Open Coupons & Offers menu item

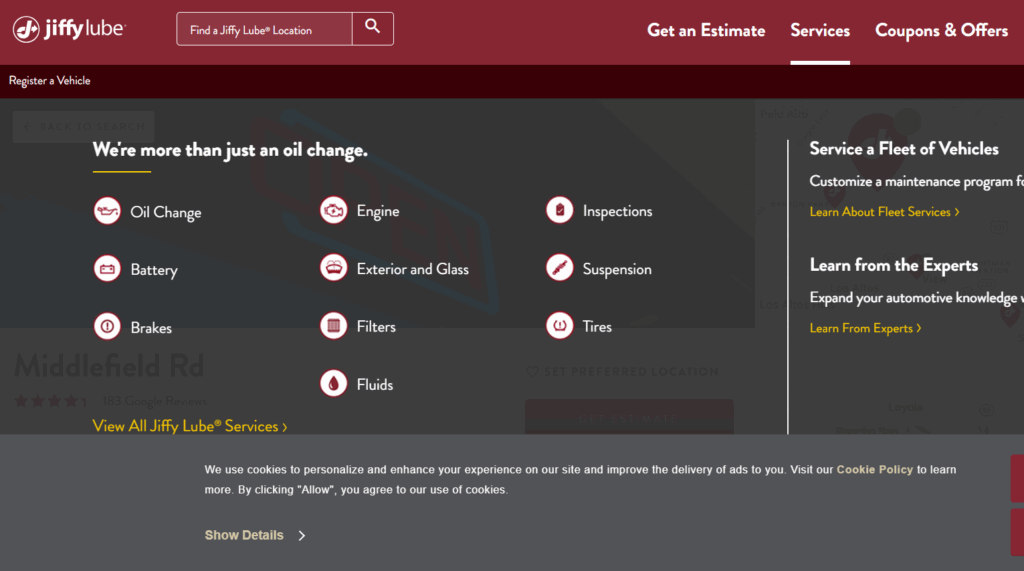(x=941, y=31)
